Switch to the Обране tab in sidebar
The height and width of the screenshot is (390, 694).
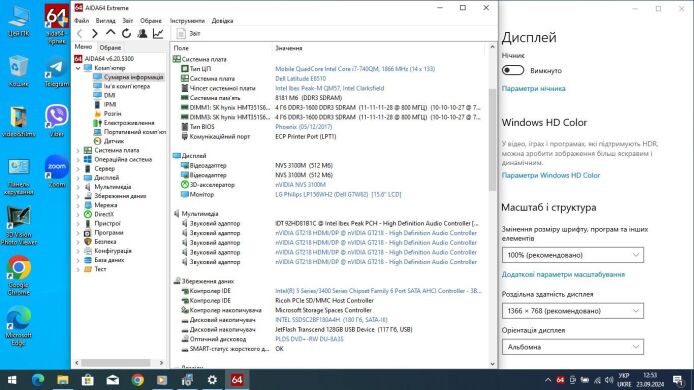[110, 47]
